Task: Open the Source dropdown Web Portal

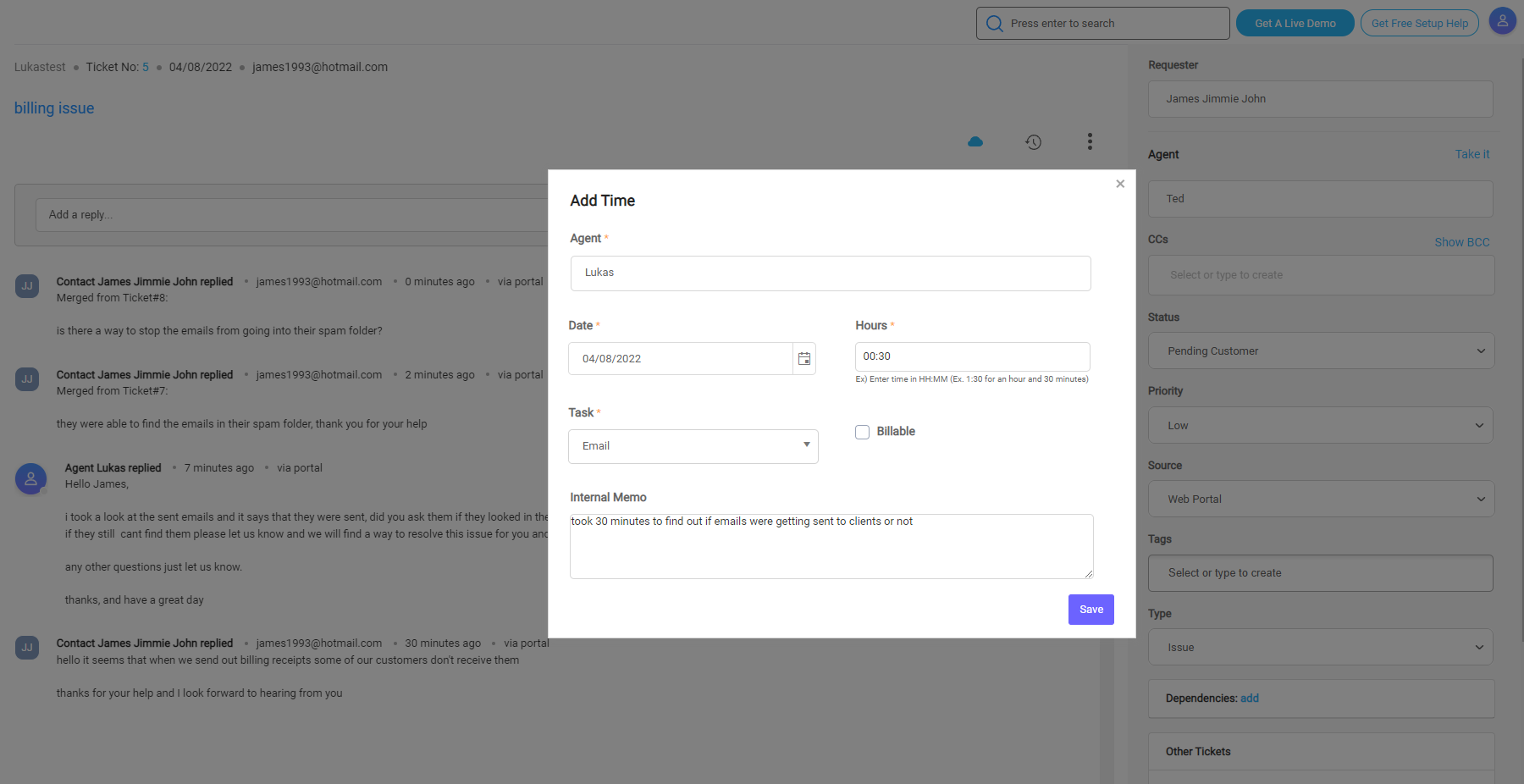Action: (1321, 499)
